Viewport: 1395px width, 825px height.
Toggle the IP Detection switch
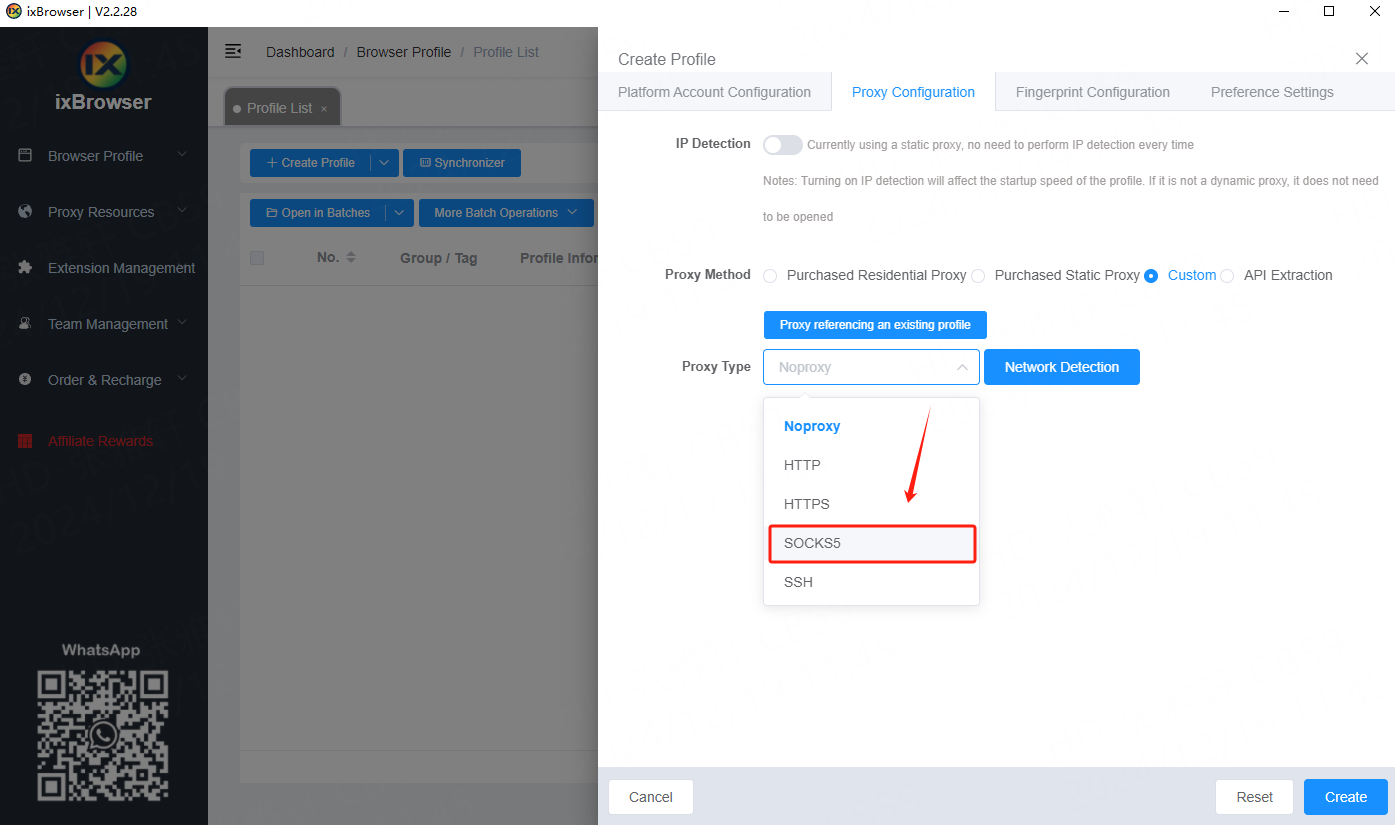[x=782, y=145]
